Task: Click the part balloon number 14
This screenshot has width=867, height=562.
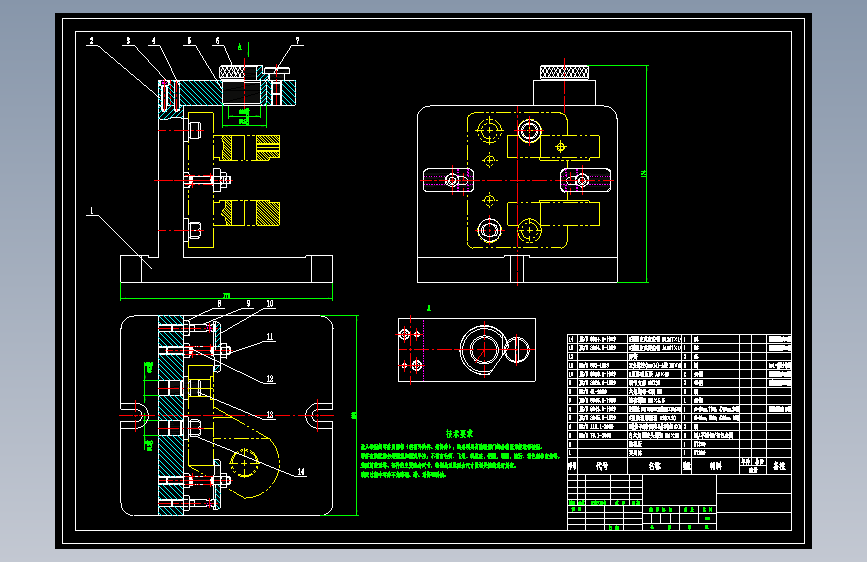Action: coord(301,472)
